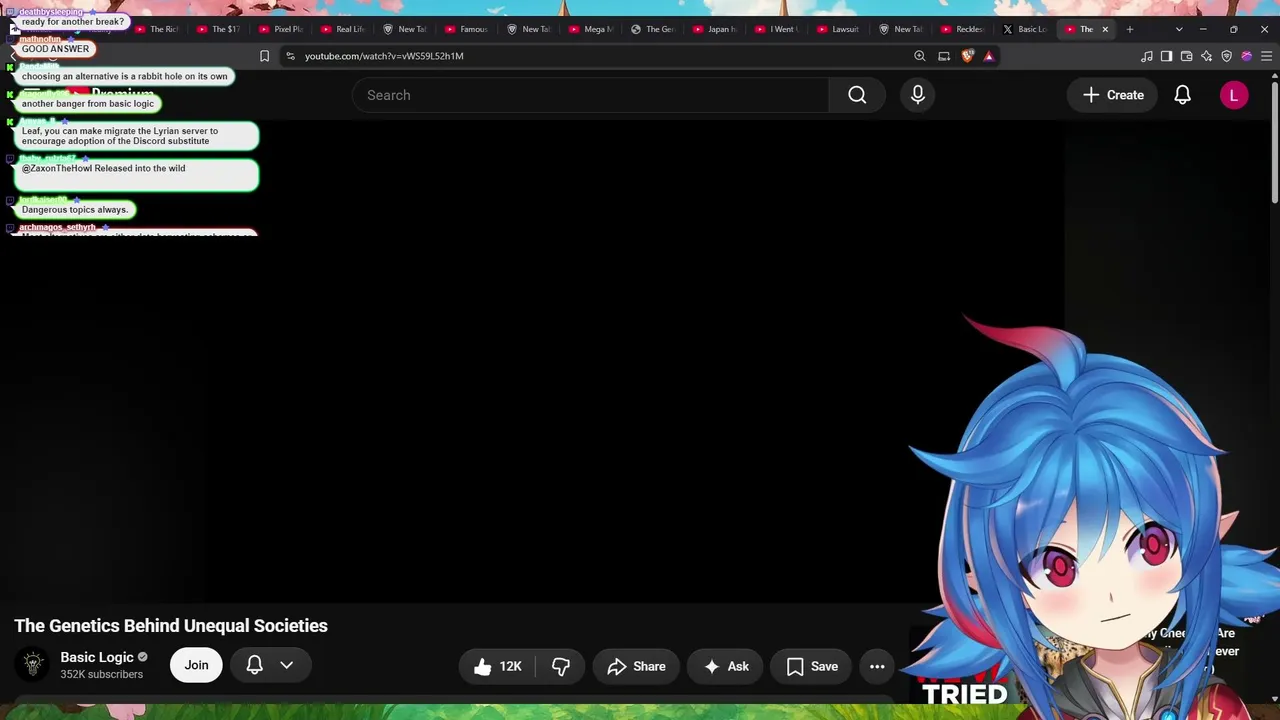Click the Ask button
The height and width of the screenshot is (720, 1280).
[726, 666]
